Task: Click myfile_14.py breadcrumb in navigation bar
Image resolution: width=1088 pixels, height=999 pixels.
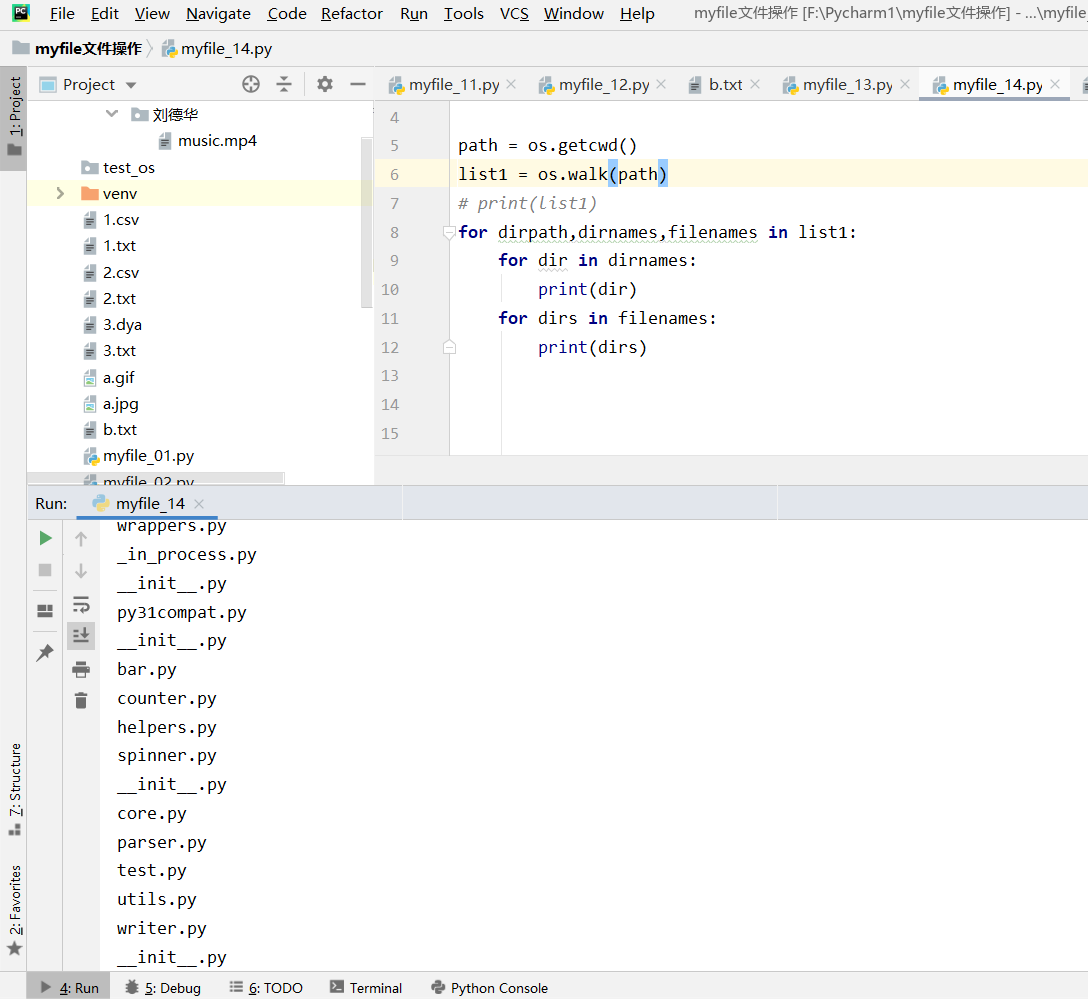Action: pos(217,49)
